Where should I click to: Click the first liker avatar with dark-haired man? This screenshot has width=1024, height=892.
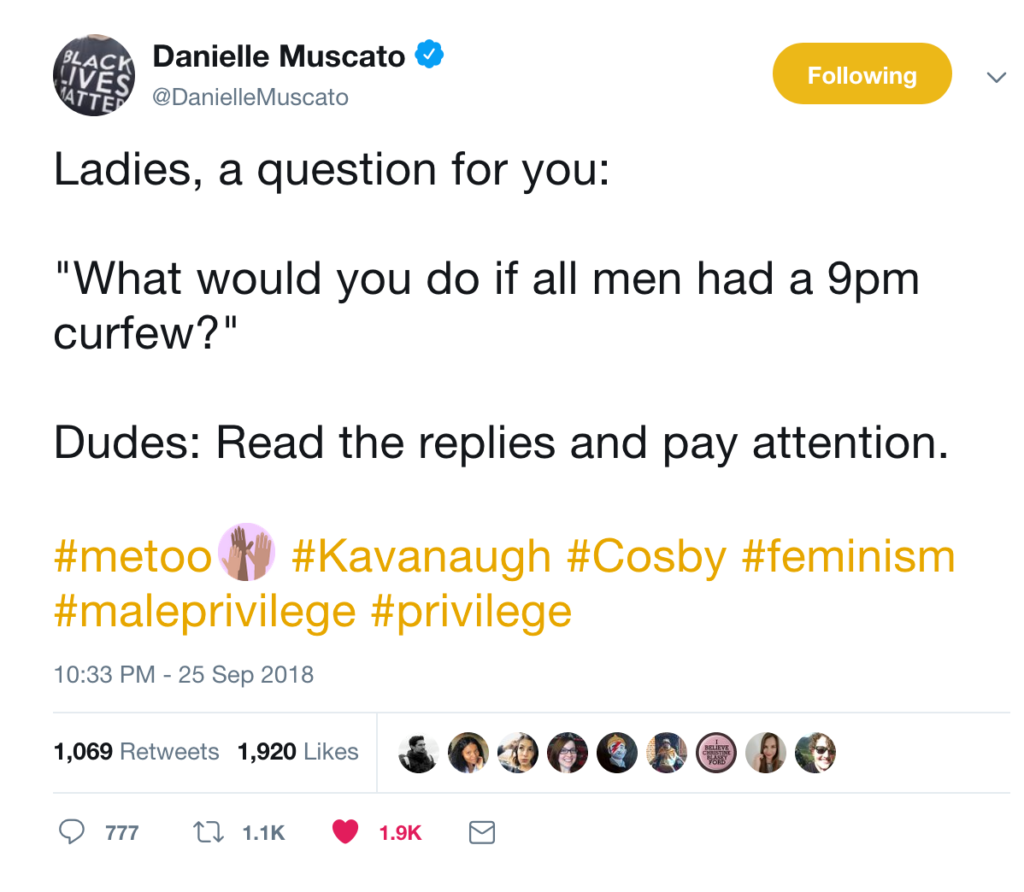point(419,753)
